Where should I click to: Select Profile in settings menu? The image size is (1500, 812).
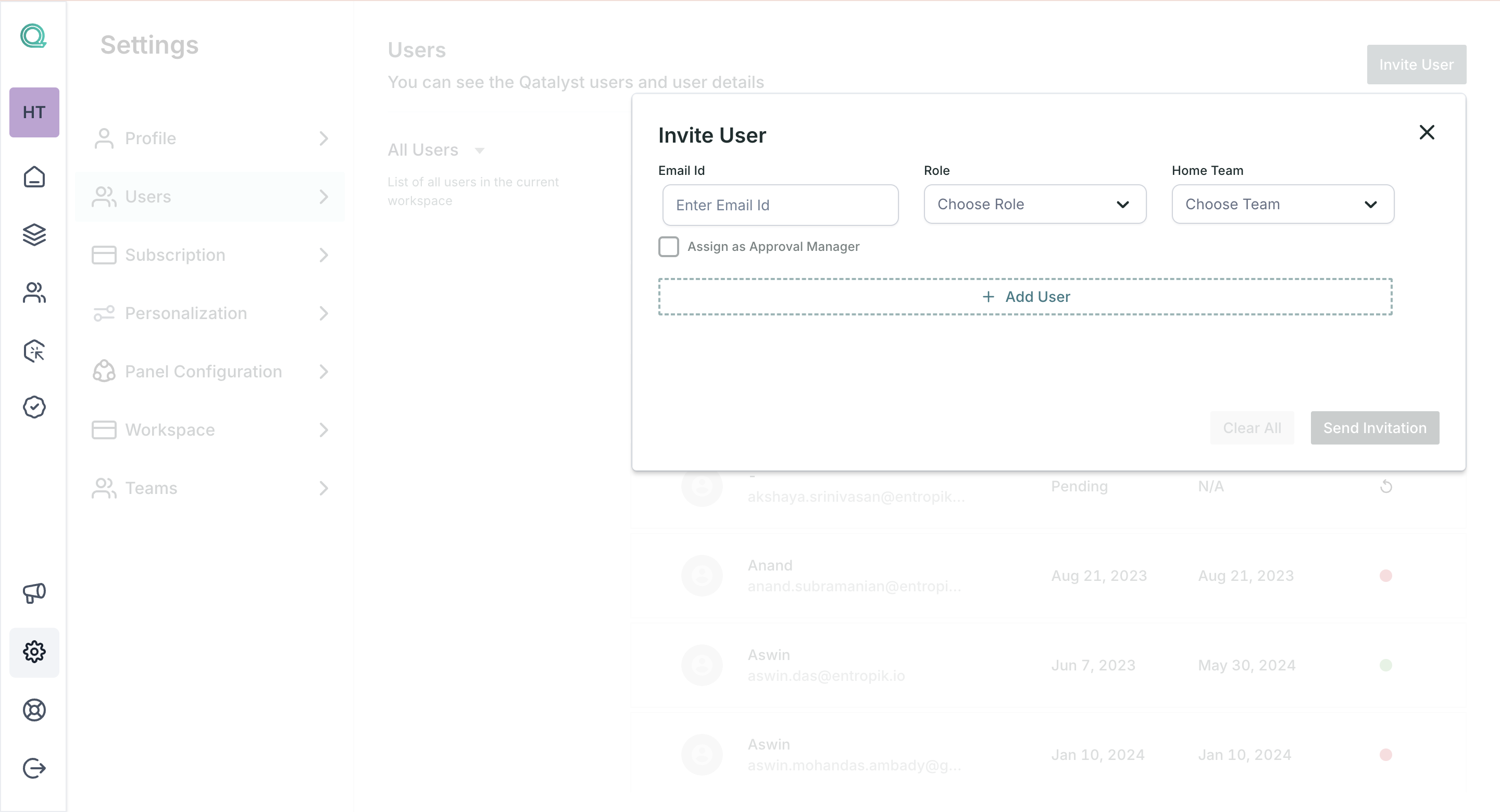(x=210, y=138)
